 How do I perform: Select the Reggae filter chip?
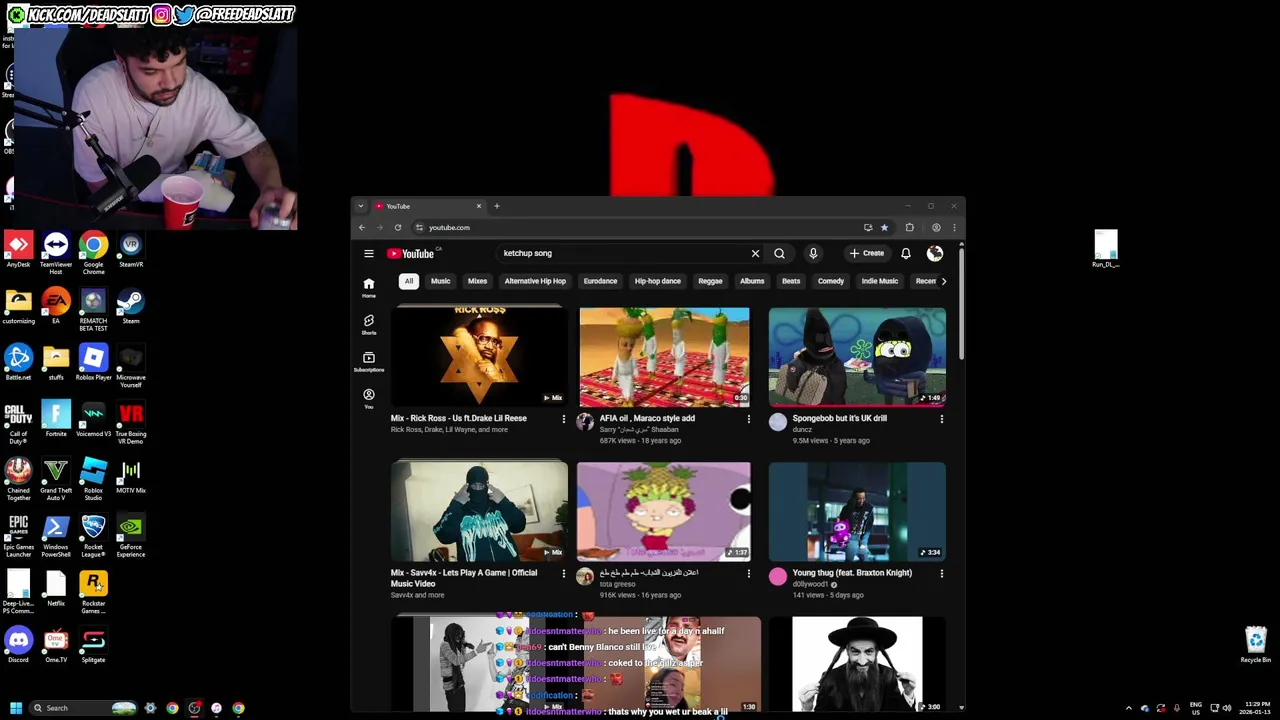(x=710, y=281)
